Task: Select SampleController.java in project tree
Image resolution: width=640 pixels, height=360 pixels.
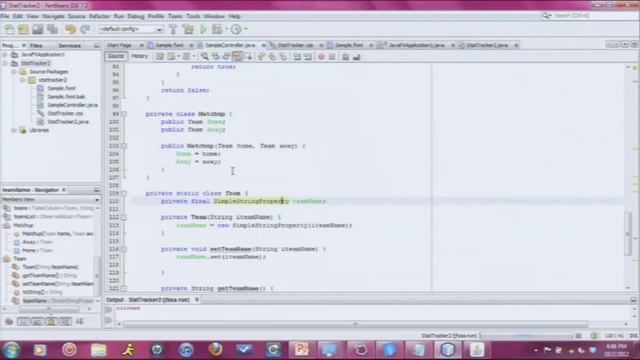Action: 72,105
